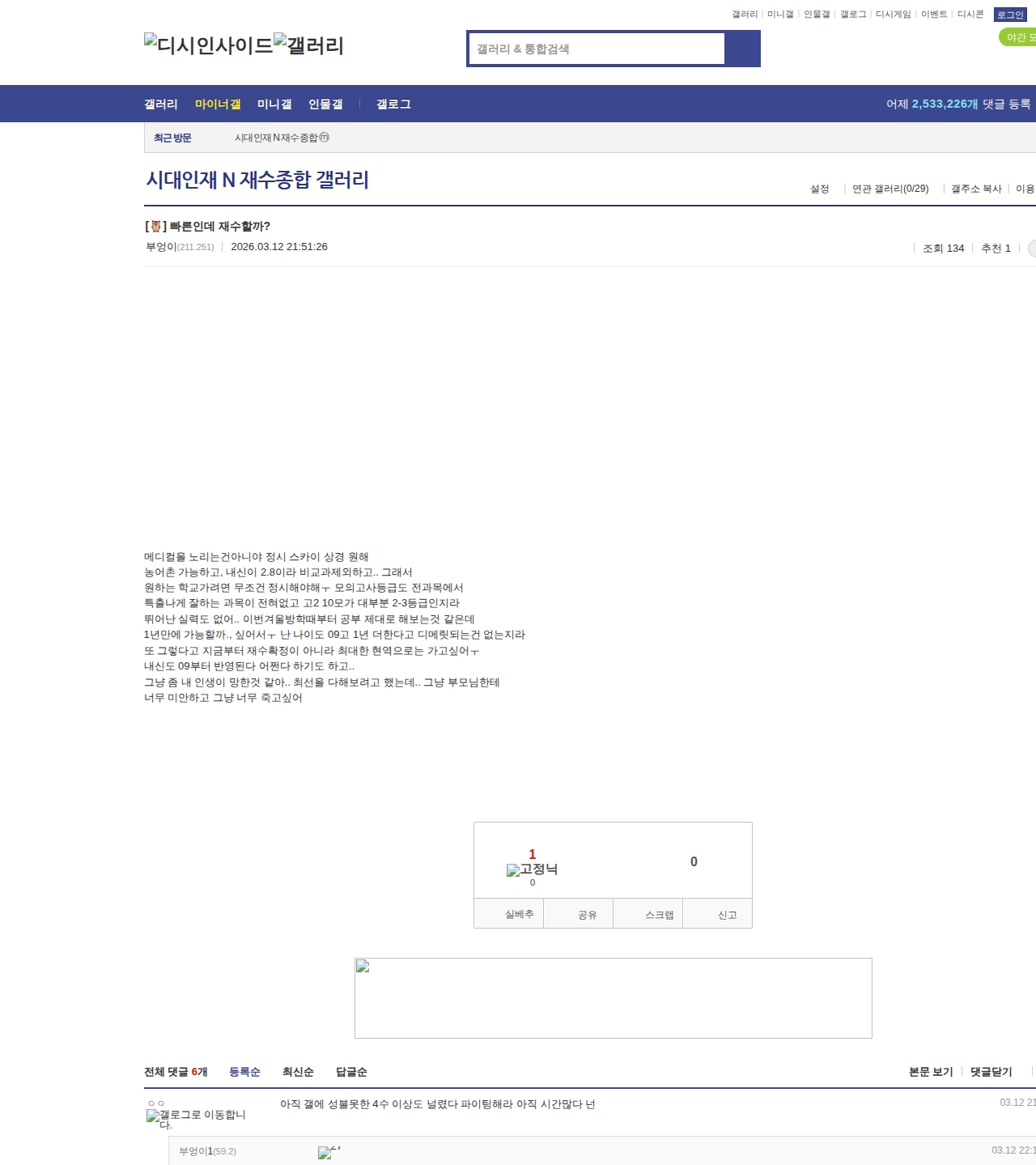The width and height of the screenshot is (1036, 1165).
Task: Click reply author 부엉이1
Action: (196, 1151)
